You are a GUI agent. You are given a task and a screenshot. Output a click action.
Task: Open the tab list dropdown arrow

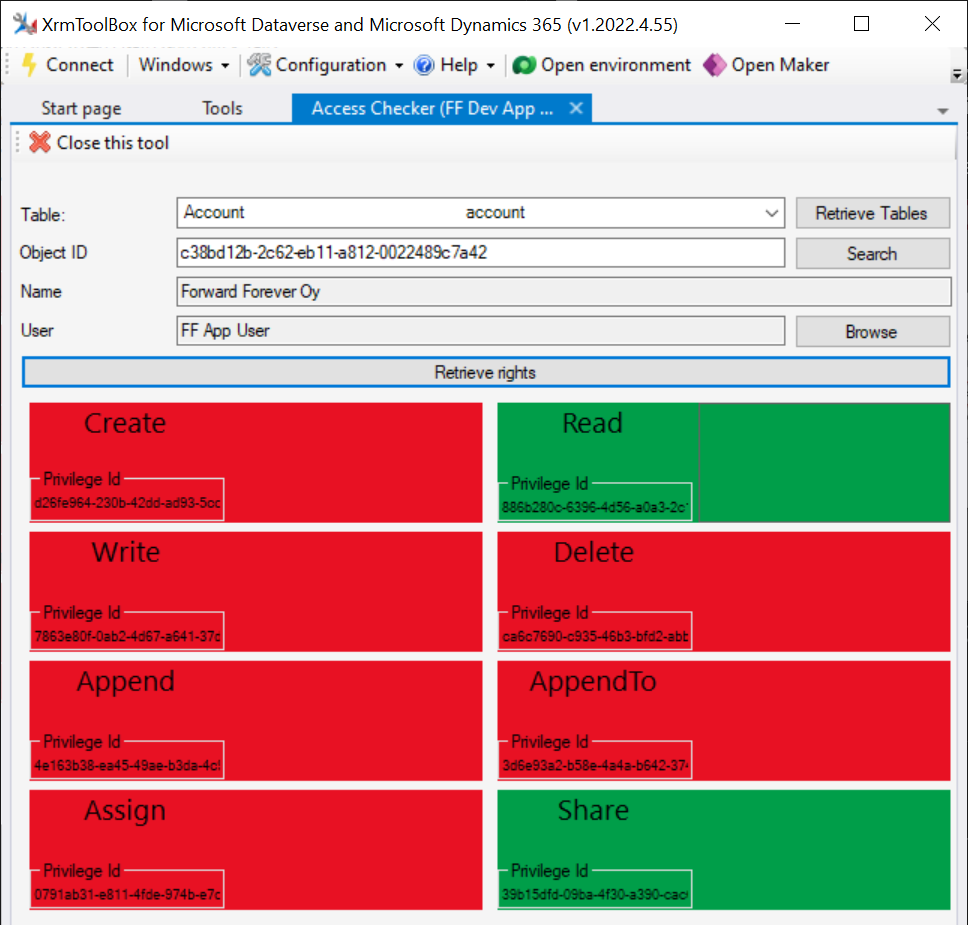(x=942, y=111)
